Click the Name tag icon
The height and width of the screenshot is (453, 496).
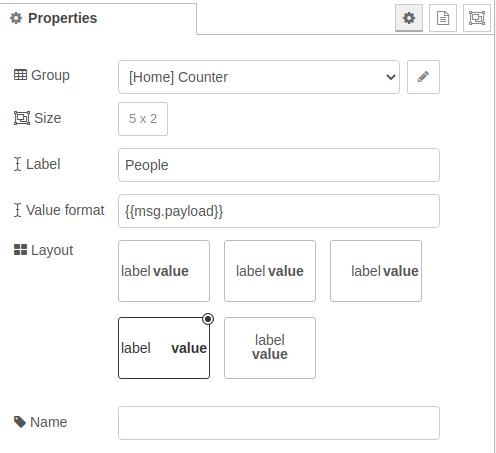[20, 422]
